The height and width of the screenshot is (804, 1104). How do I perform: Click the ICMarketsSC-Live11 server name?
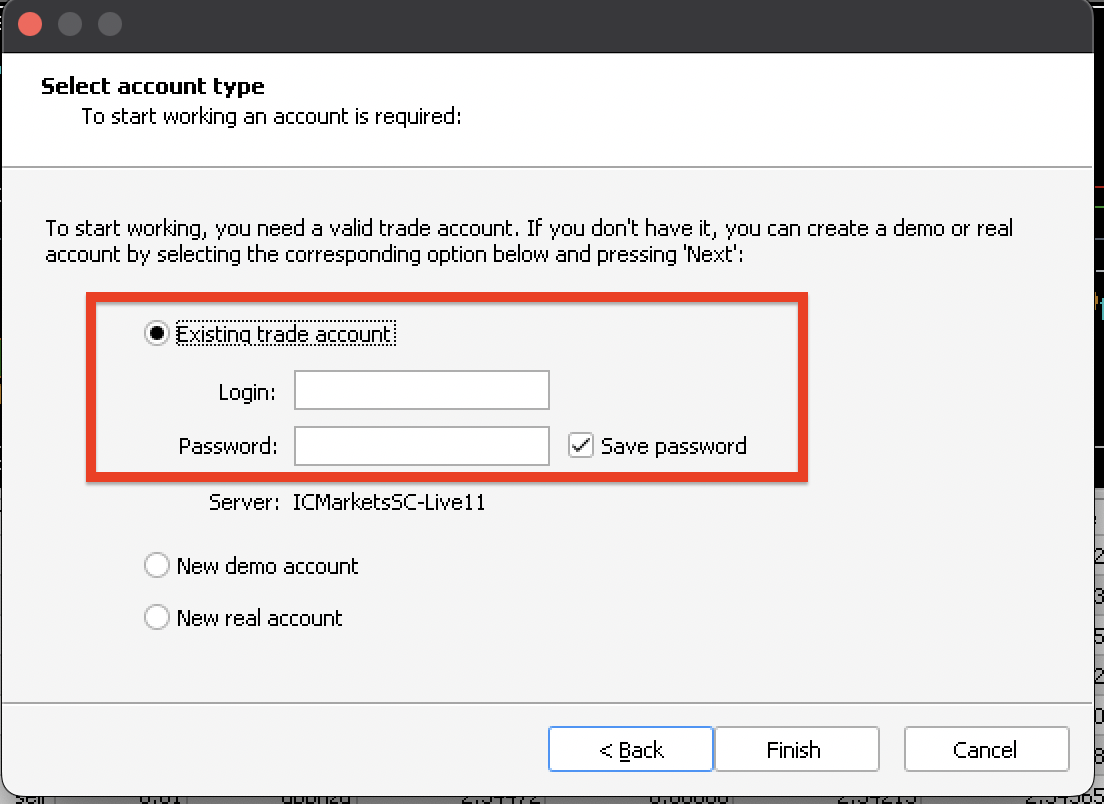point(389,502)
